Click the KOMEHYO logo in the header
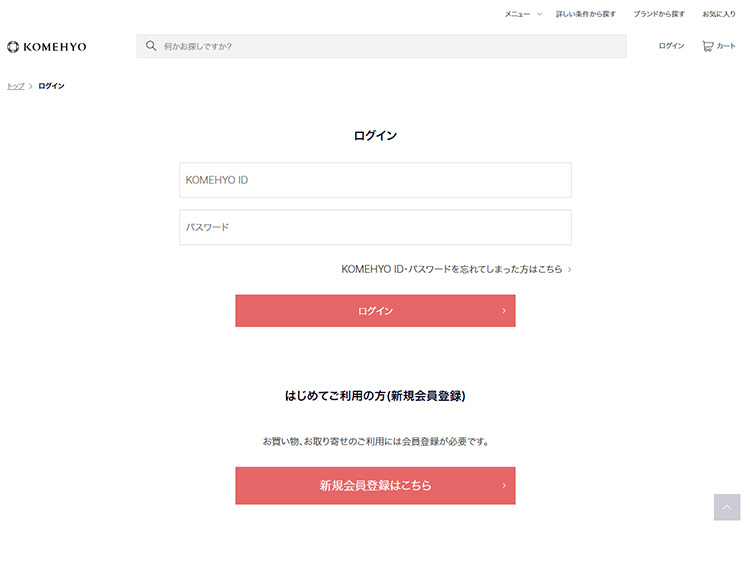The height and width of the screenshot is (563, 750). click(x=47, y=47)
